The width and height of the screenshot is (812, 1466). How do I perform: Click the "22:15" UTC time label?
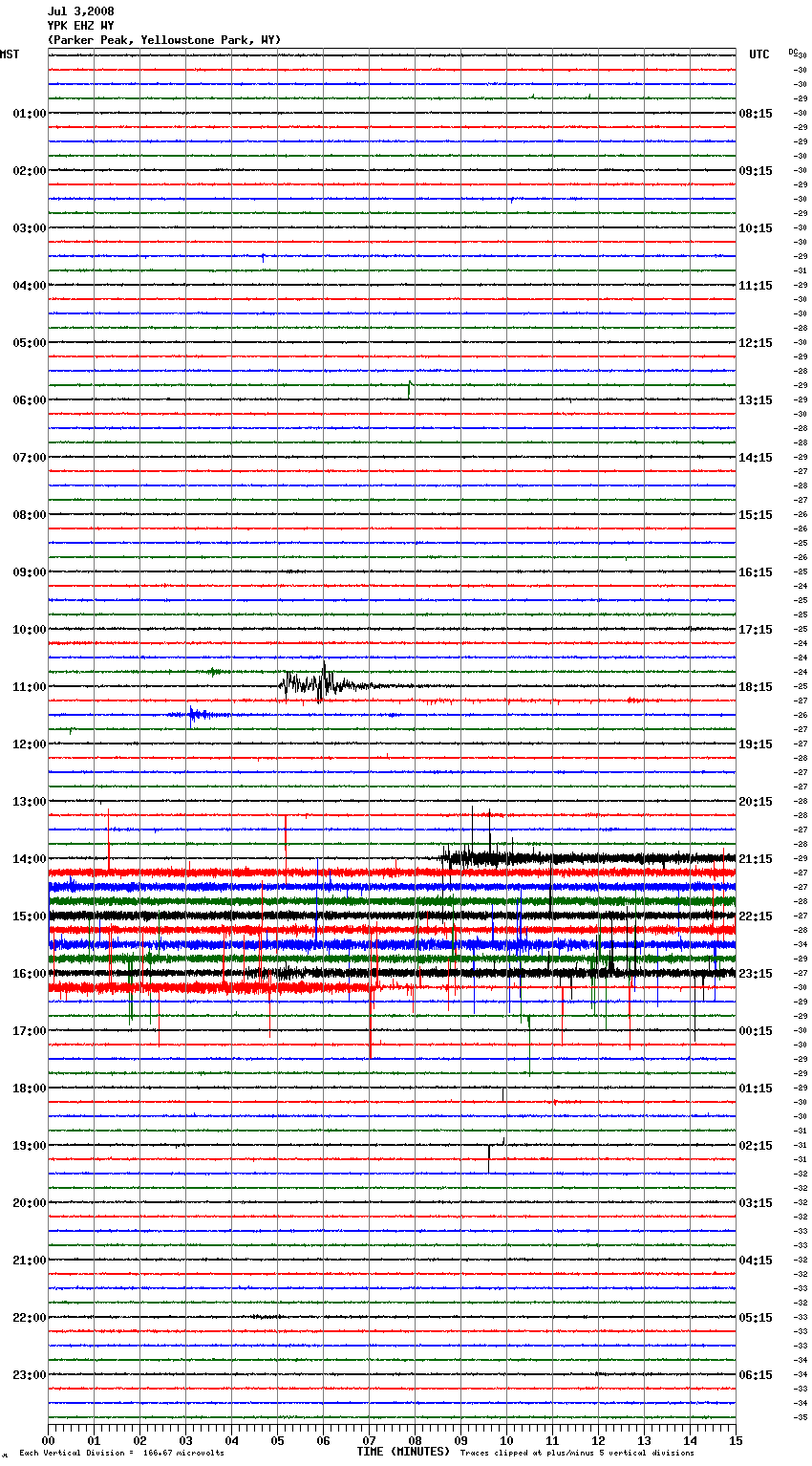pos(756,916)
